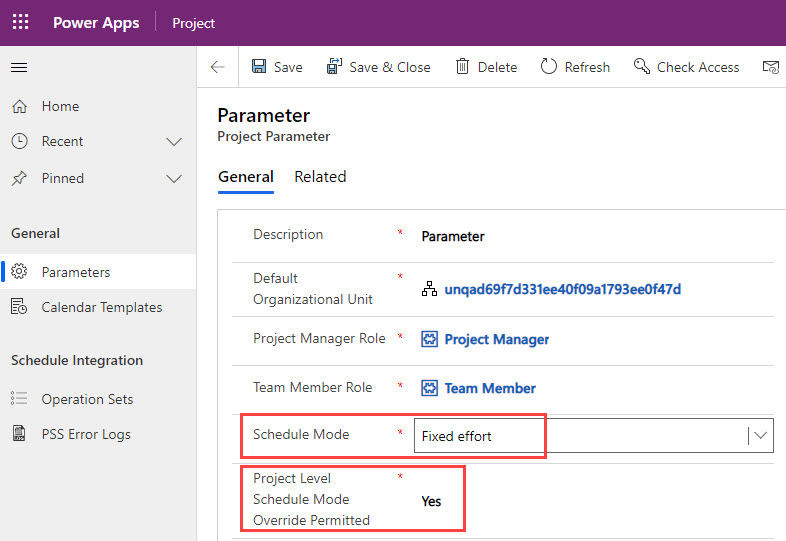Screen dimensions: 786x541
Task: Click the Parameters gear icon
Action: point(19,271)
